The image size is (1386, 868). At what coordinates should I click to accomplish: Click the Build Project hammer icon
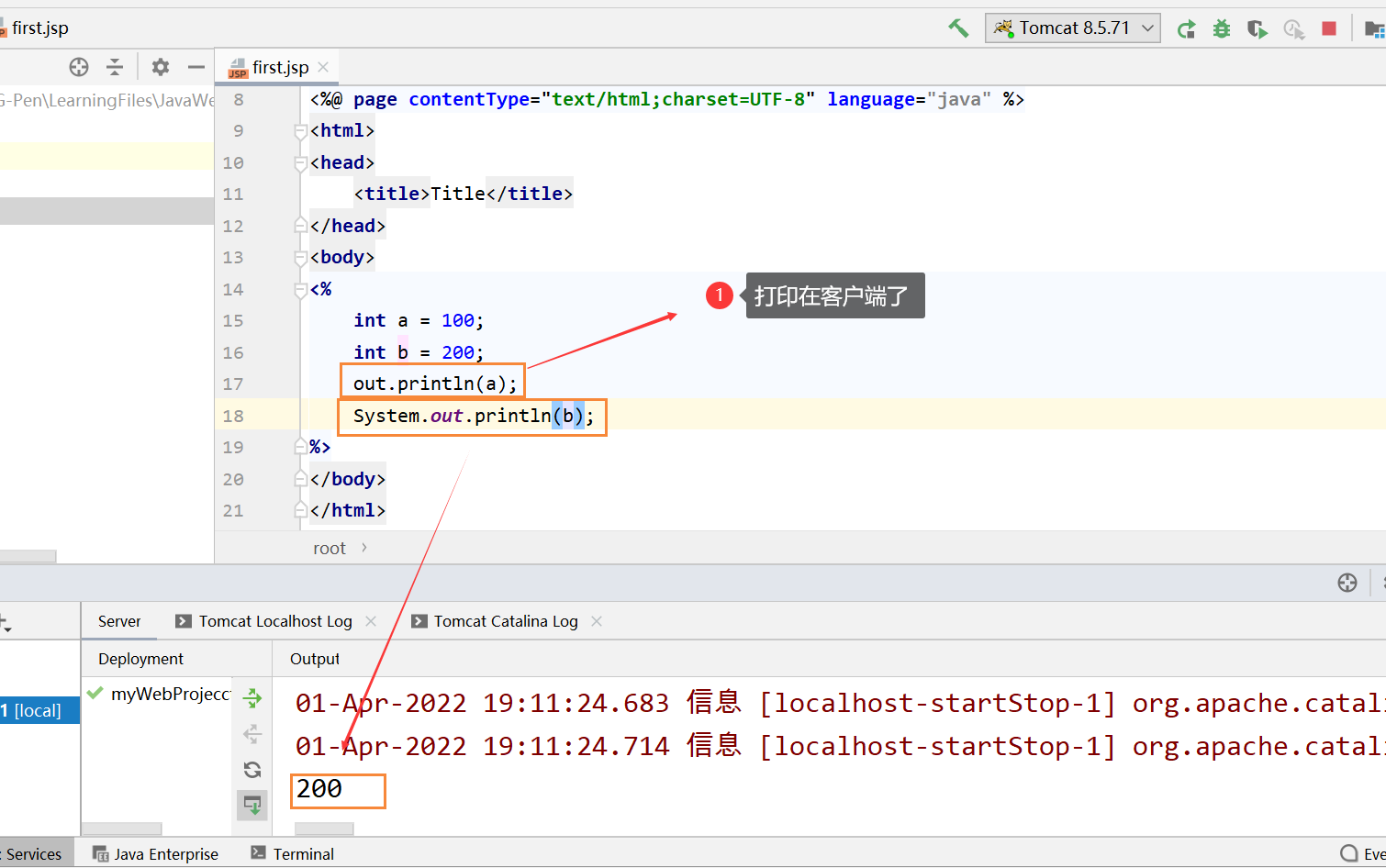point(958,28)
